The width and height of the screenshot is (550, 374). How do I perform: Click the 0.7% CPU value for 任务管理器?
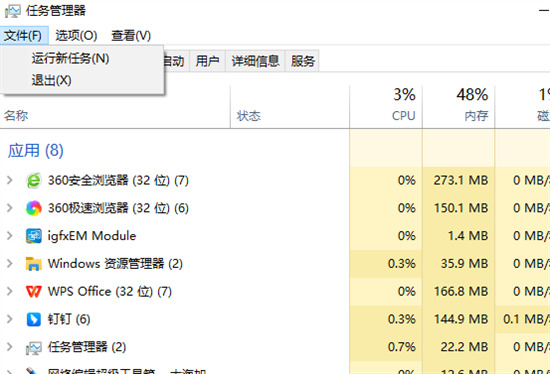click(402, 347)
